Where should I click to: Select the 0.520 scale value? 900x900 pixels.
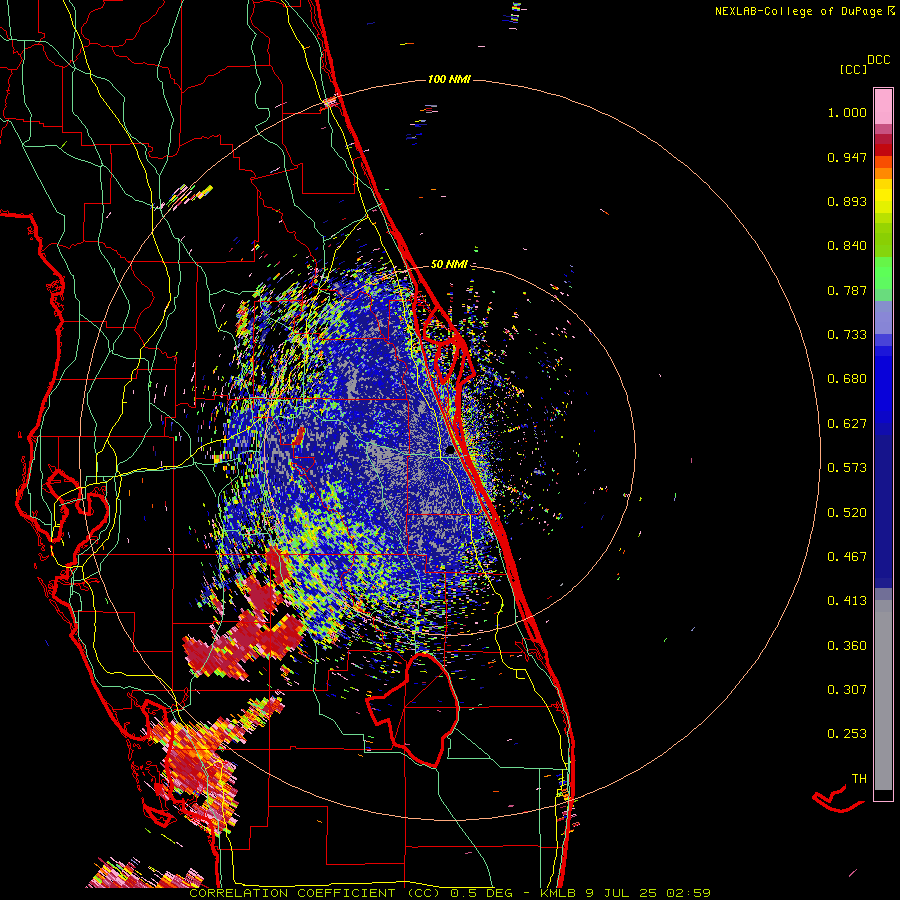tap(847, 513)
